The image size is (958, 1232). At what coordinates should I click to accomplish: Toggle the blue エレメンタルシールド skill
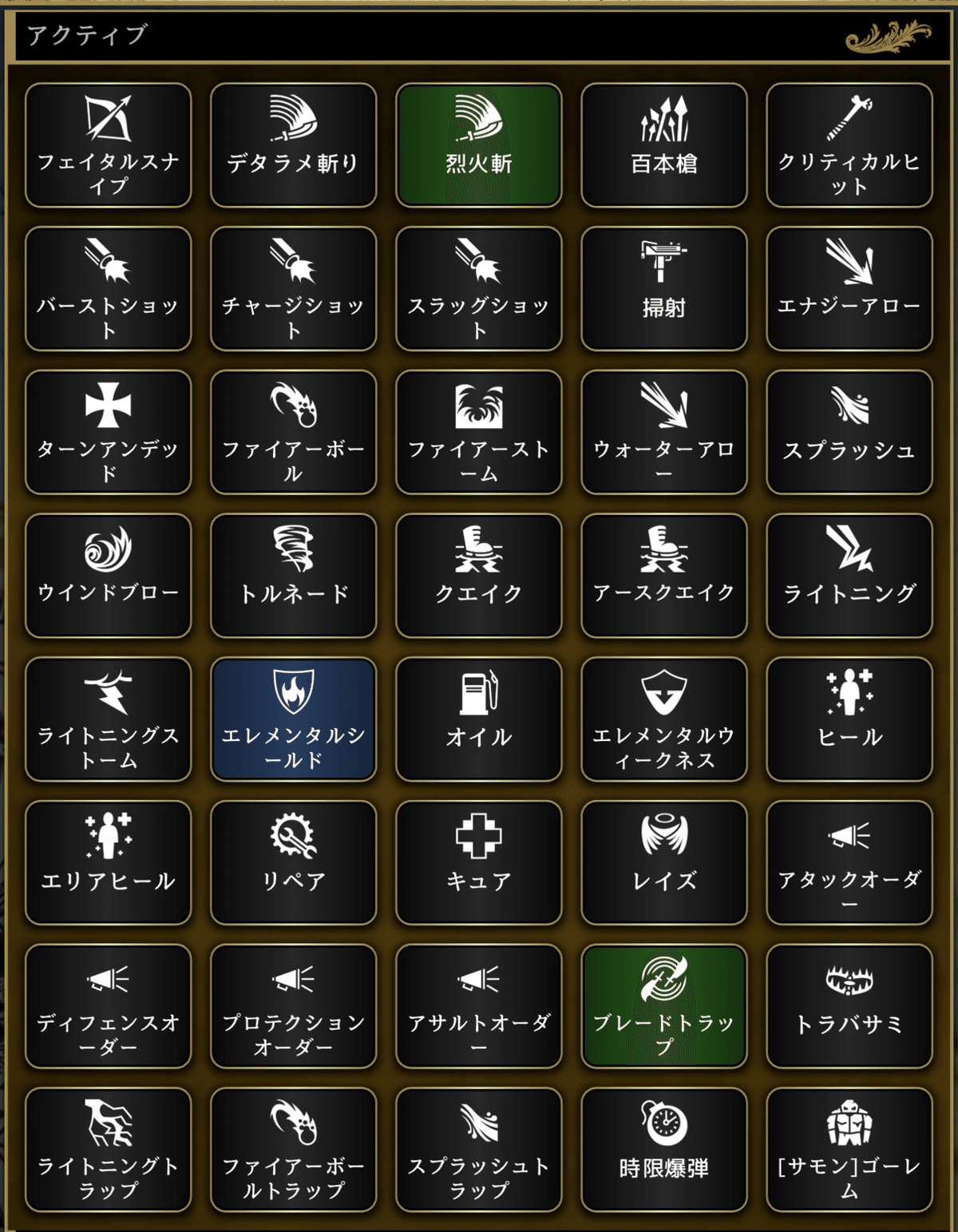pos(293,719)
